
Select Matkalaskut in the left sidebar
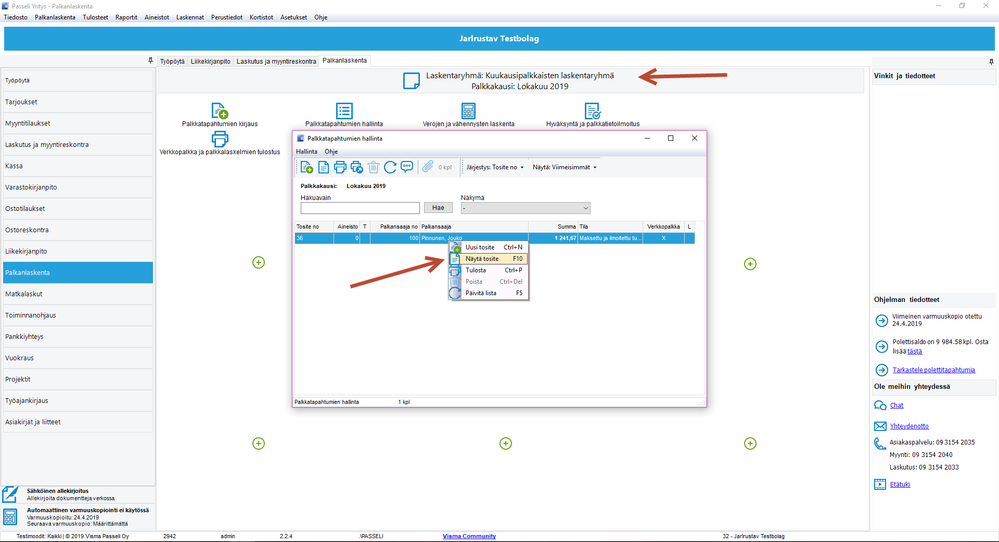click(x=78, y=294)
